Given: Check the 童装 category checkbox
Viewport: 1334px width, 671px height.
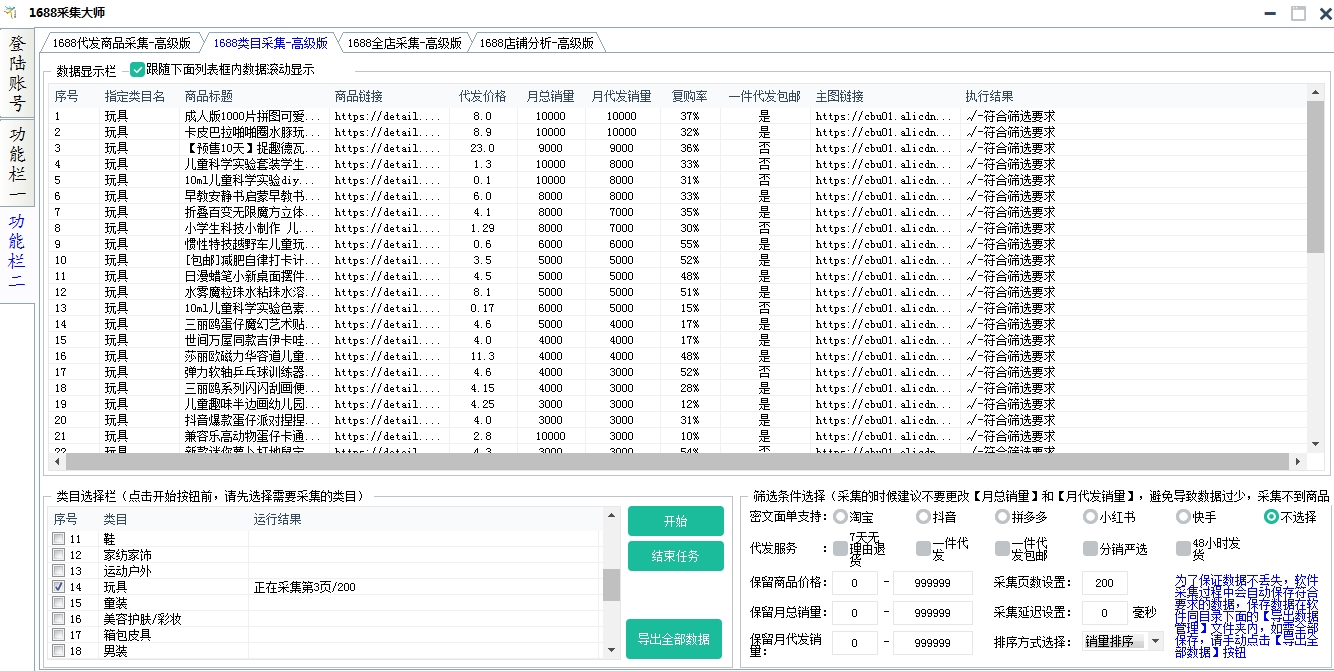Looking at the screenshot, I should (x=59, y=603).
